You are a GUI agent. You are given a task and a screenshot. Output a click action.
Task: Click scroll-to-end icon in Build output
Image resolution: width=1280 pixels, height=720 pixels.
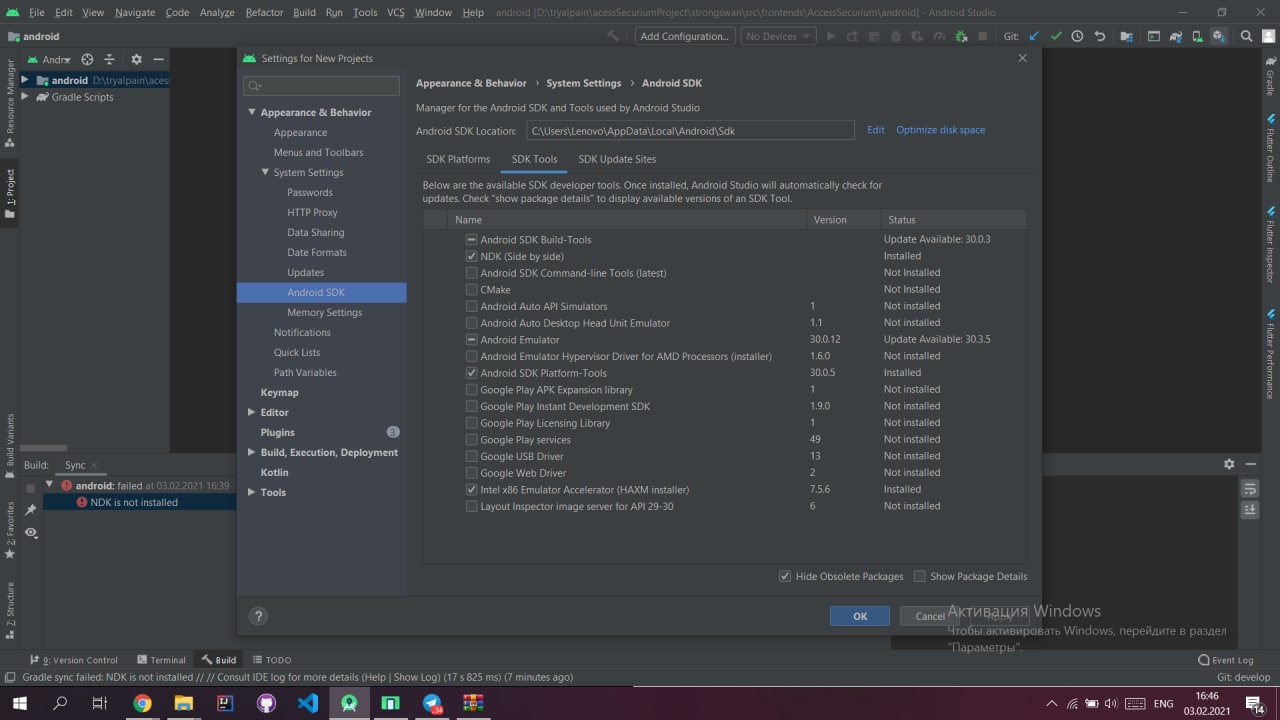(1250, 510)
